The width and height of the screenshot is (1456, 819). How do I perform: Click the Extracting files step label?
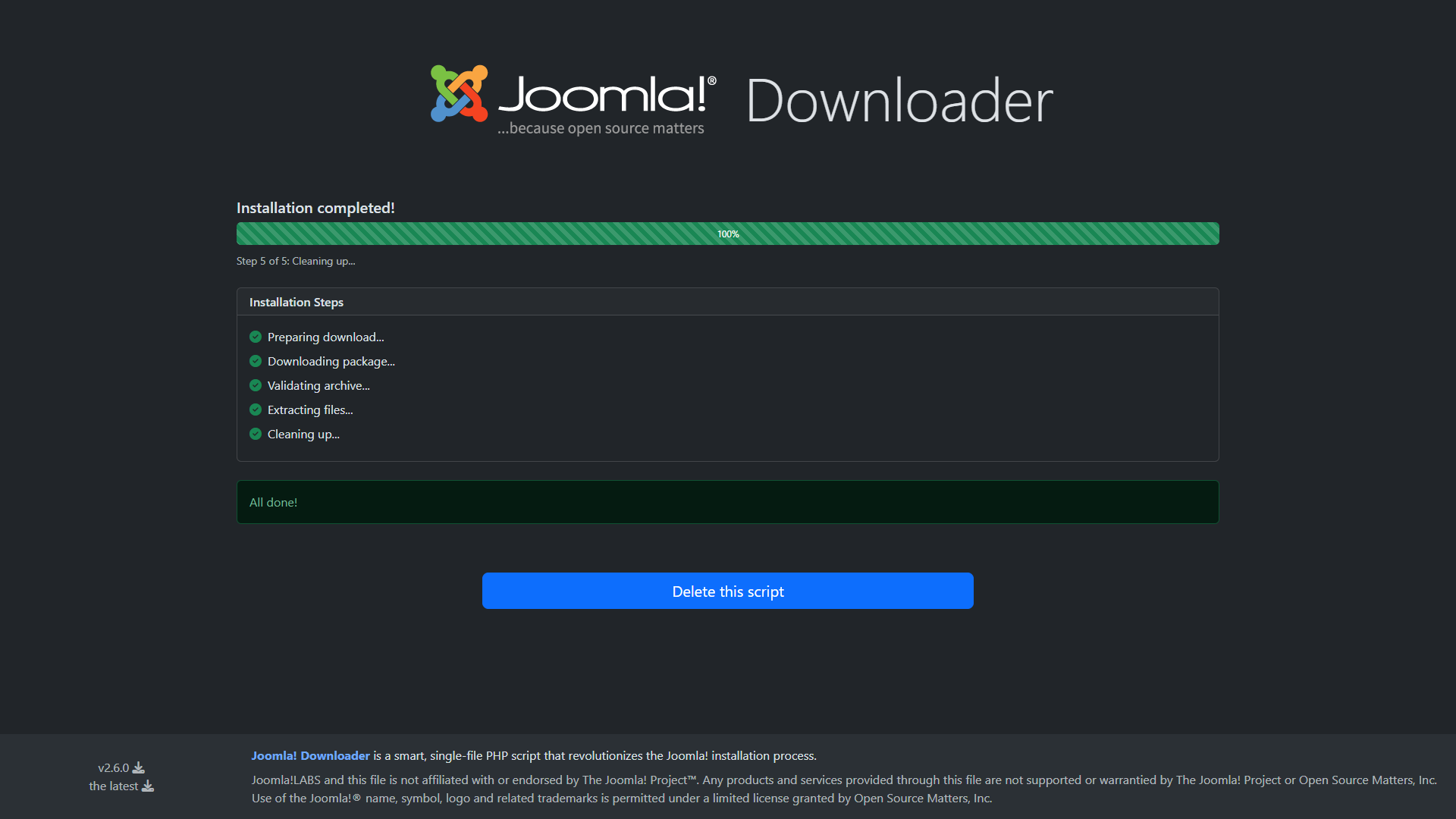pos(310,409)
